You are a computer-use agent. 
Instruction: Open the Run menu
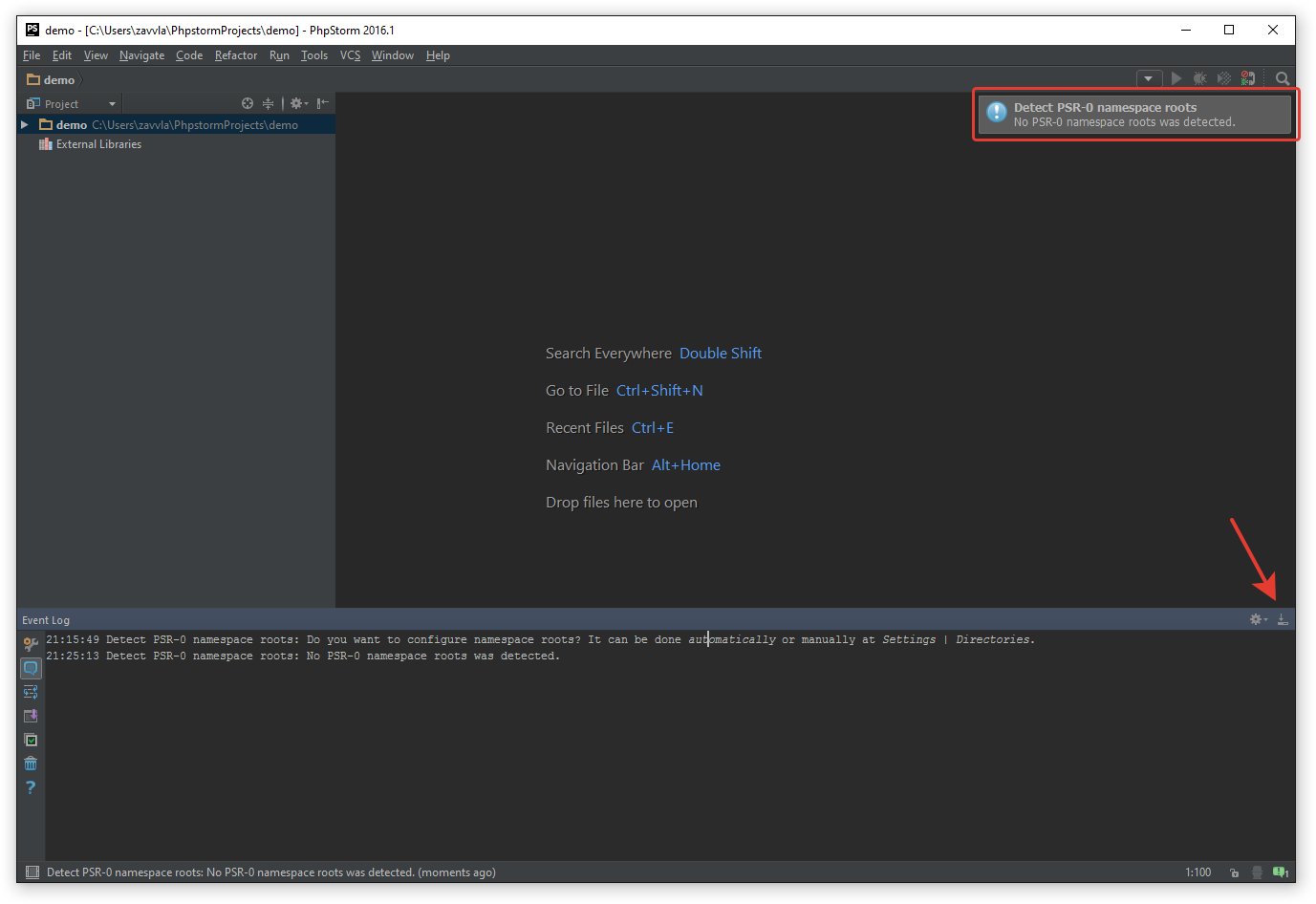click(279, 55)
